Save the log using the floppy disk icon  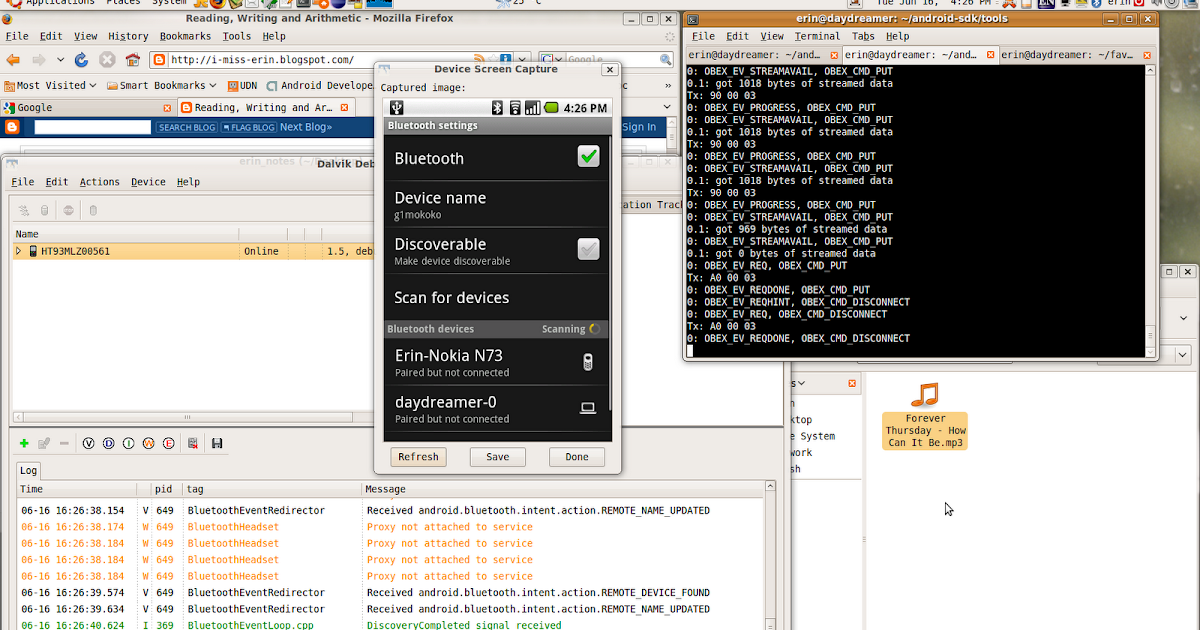point(217,443)
